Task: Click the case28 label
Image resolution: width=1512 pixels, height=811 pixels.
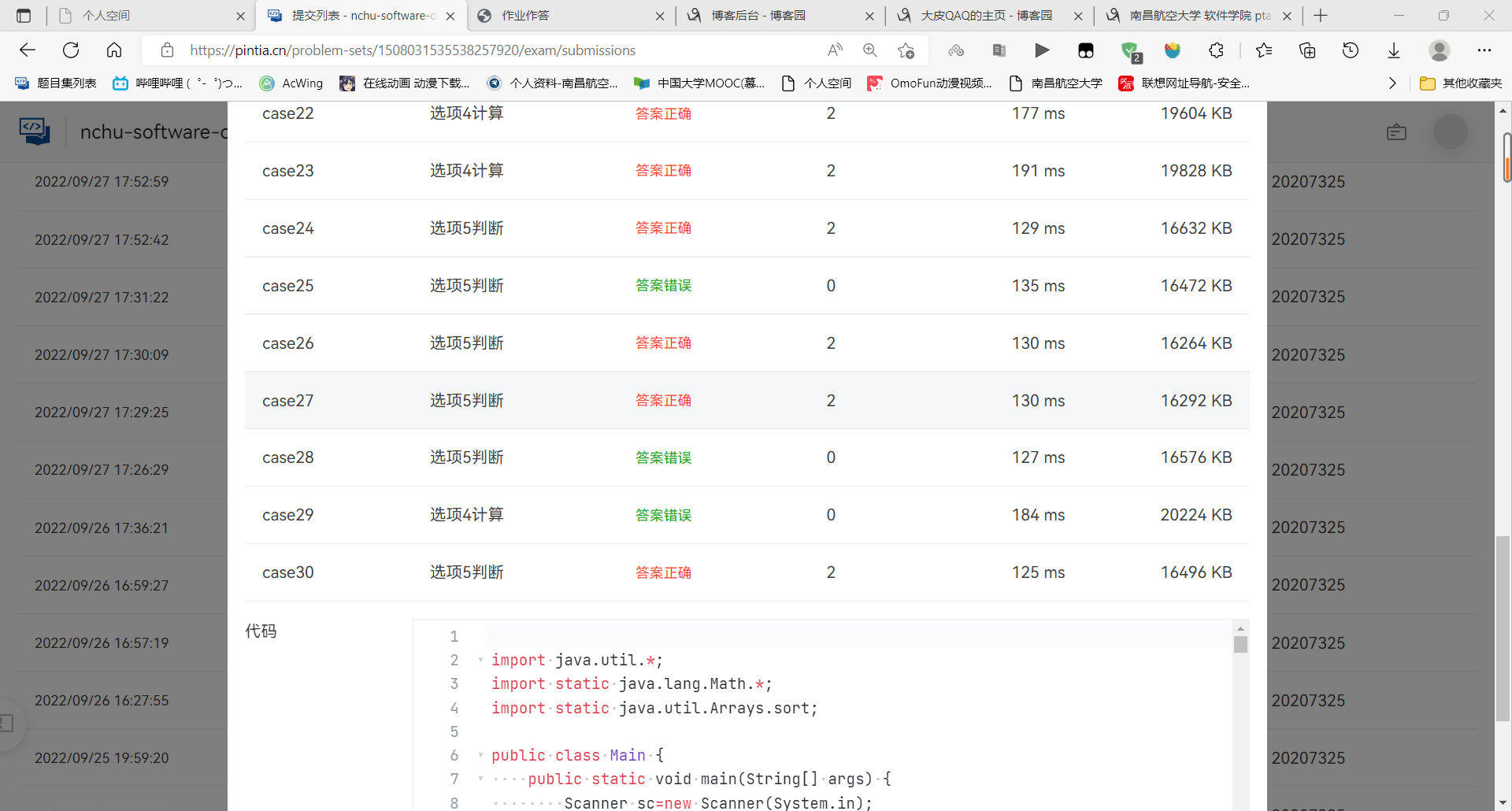Action: 287,457
